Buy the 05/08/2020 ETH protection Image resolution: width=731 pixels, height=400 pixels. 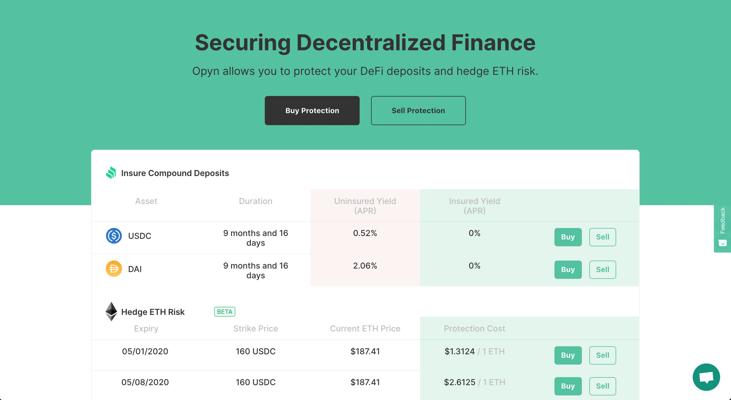[x=568, y=386]
